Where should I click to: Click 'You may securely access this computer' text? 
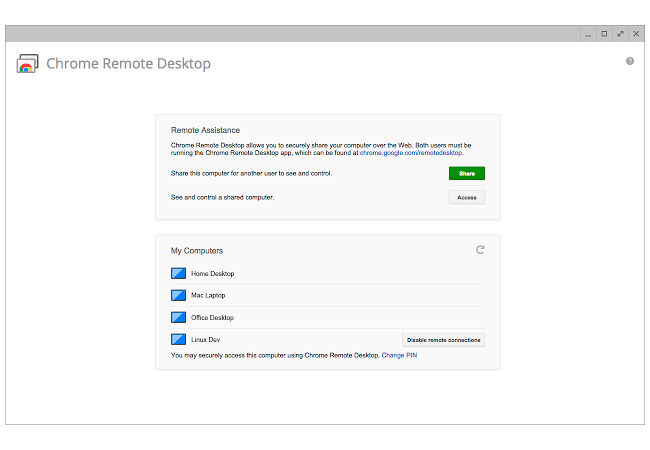coord(275,356)
